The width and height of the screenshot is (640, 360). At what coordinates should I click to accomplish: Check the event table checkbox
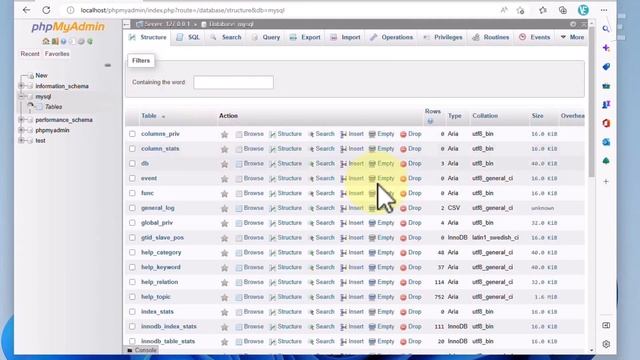click(132, 178)
